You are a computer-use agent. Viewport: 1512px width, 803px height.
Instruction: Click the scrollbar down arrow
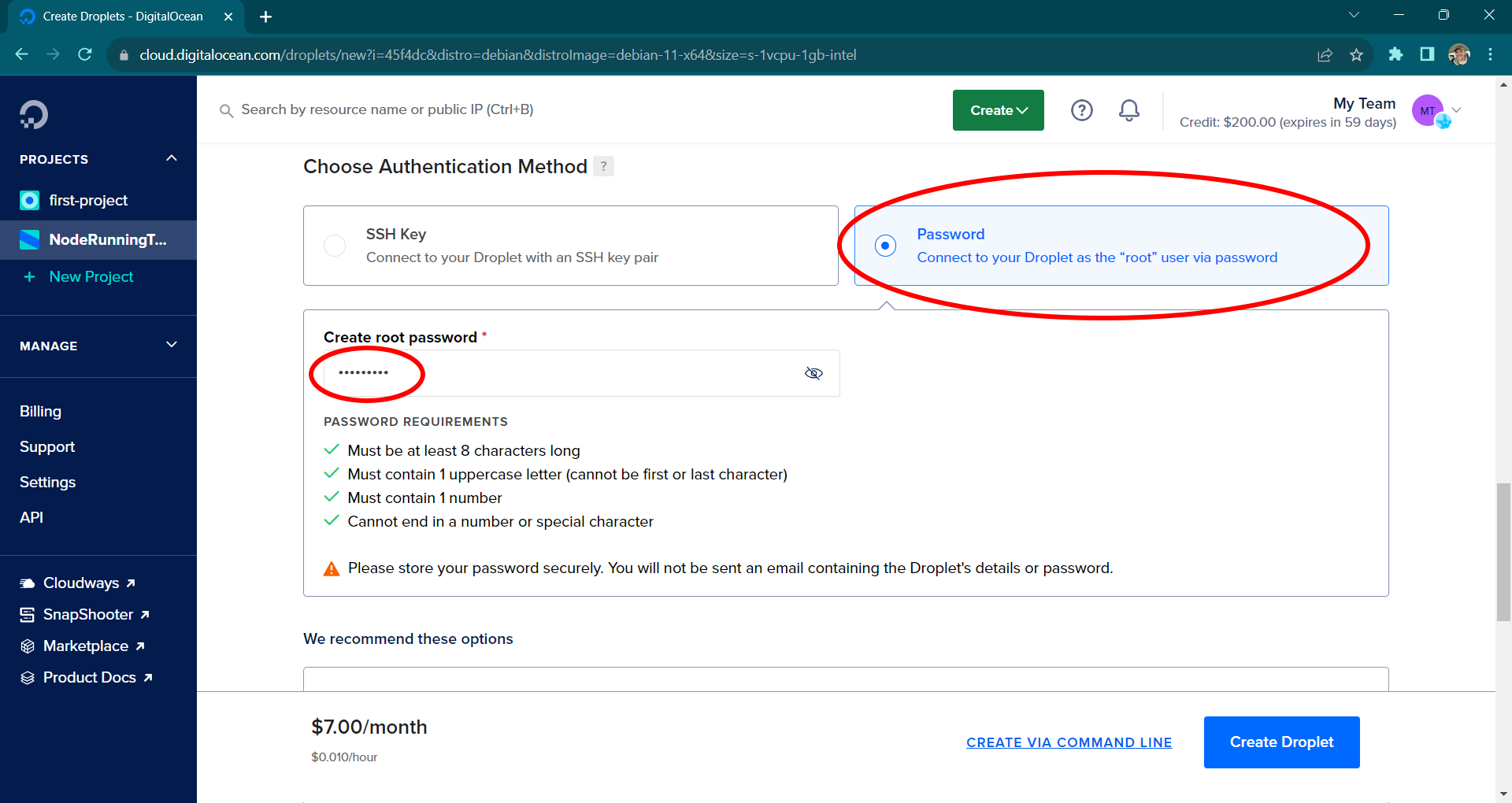click(x=1503, y=794)
